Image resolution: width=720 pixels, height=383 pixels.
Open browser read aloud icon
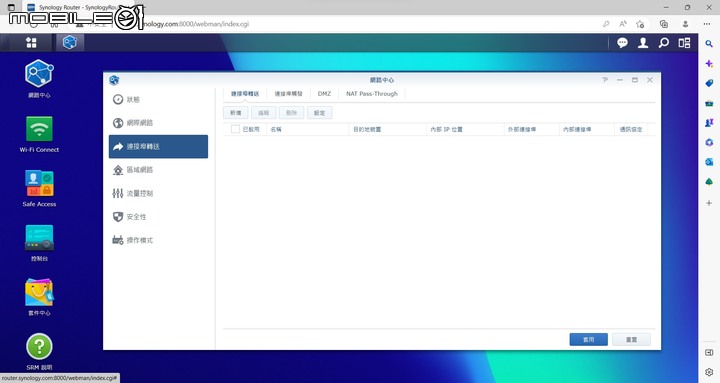[623, 24]
